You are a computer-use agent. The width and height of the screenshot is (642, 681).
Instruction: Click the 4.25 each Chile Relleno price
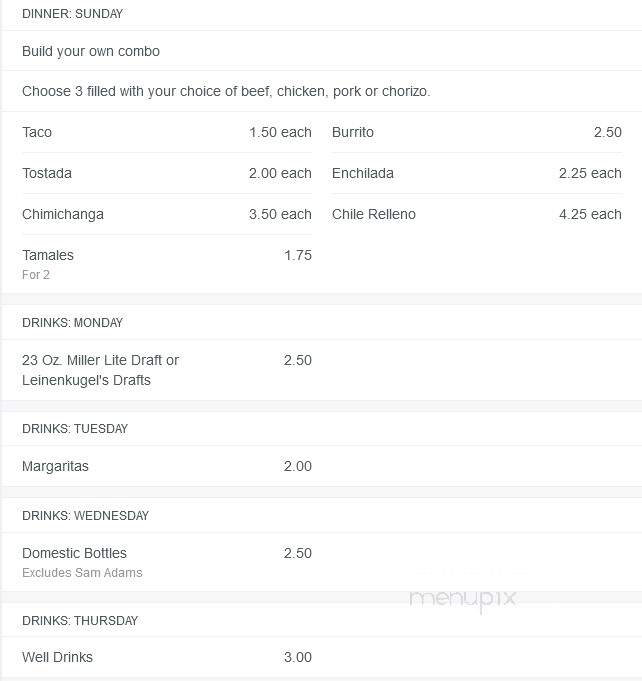[590, 214]
